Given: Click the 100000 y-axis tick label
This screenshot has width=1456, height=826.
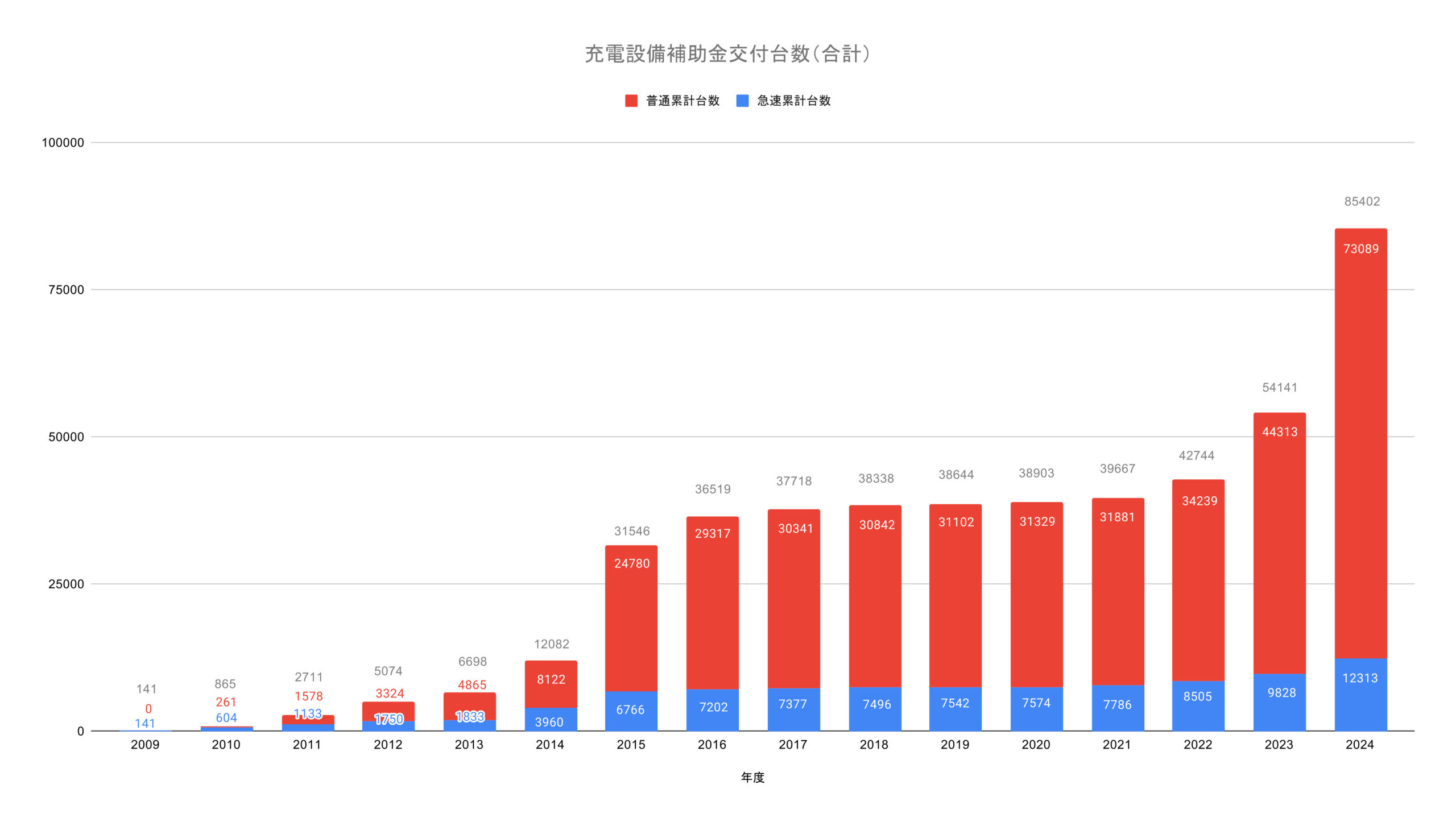Looking at the screenshot, I should pyautogui.click(x=63, y=143).
